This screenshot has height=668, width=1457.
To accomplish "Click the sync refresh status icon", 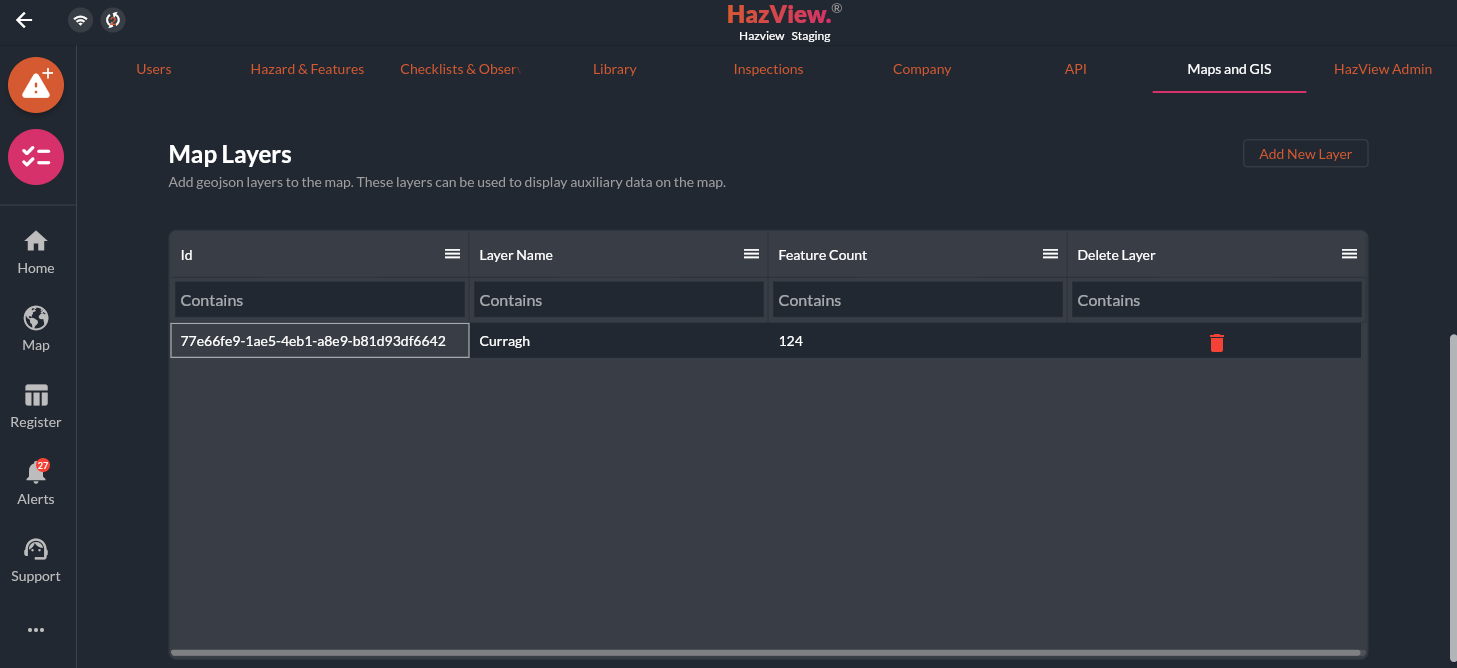I will click(x=113, y=20).
